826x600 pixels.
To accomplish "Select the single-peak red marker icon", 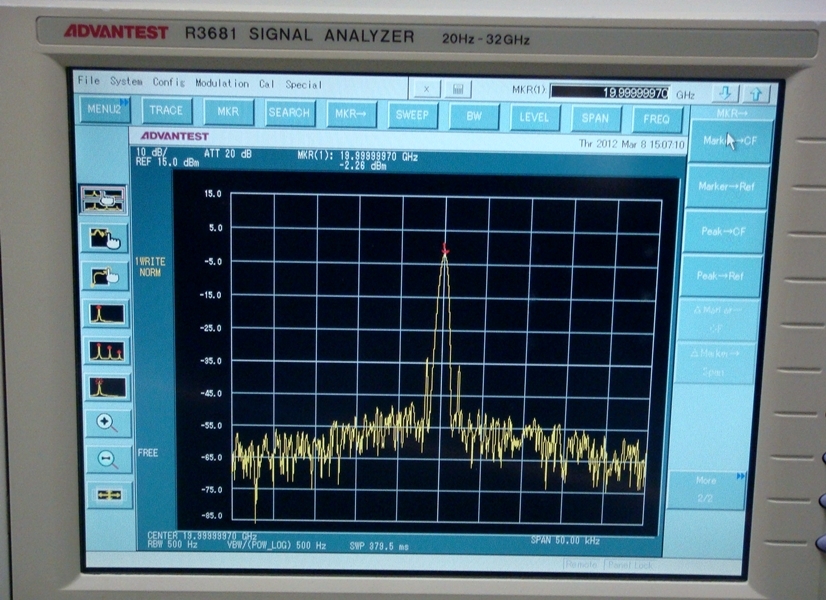I will (106, 314).
